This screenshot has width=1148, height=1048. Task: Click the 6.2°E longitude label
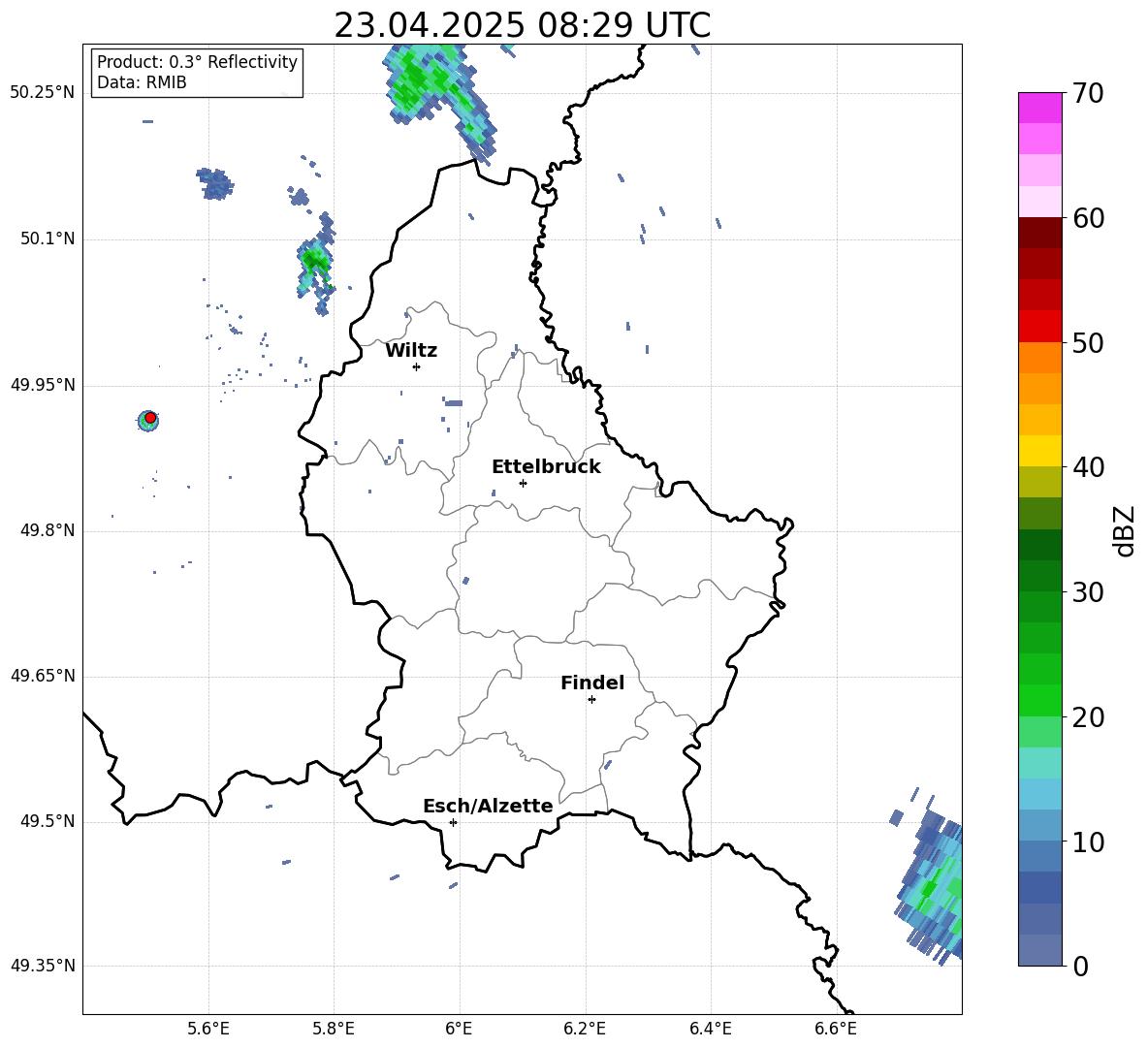tap(585, 1029)
